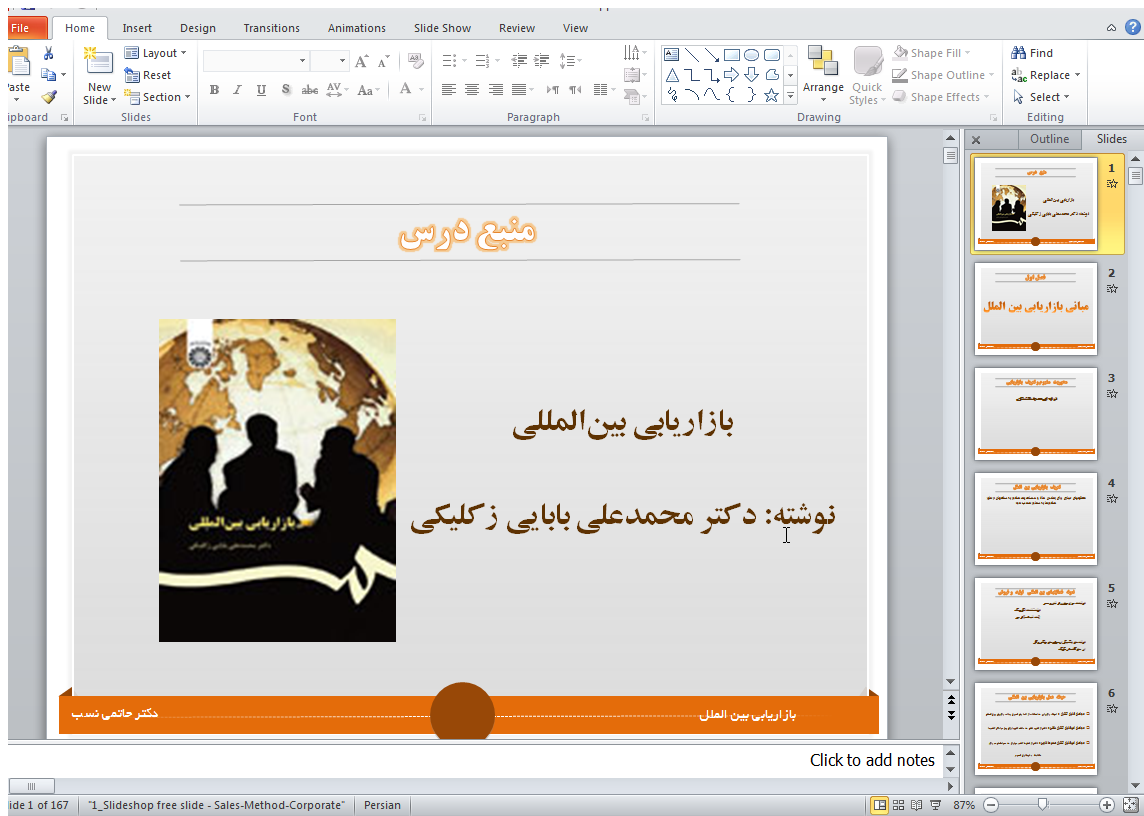1144x816 pixels.
Task: Open the Shape Outline dropdown
Action: point(943,74)
